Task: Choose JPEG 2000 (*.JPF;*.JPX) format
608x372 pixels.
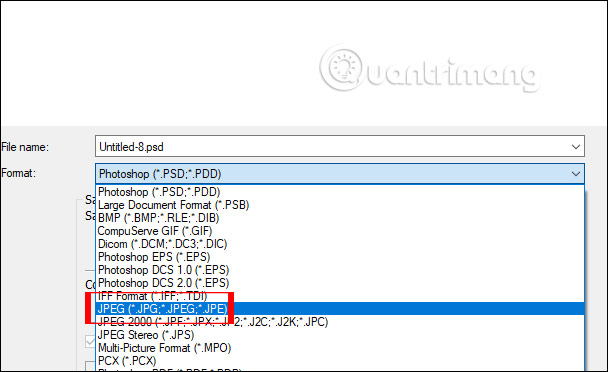Action: click(x=340, y=322)
